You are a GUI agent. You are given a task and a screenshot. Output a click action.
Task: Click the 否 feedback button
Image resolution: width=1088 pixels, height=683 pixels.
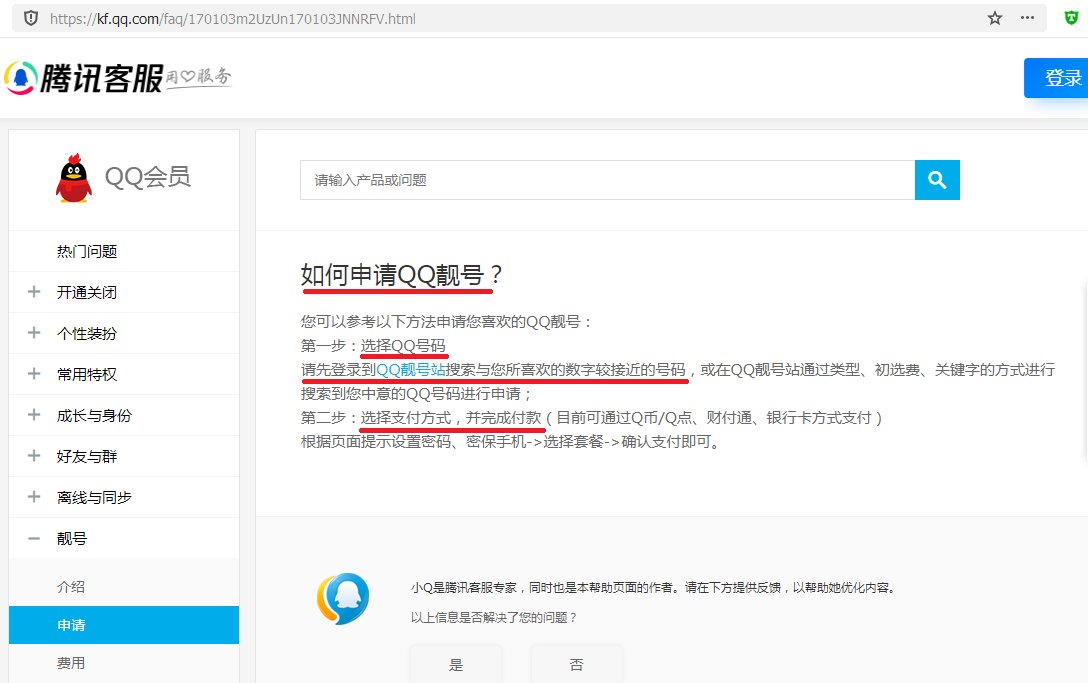pyautogui.click(x=576, y=664)
